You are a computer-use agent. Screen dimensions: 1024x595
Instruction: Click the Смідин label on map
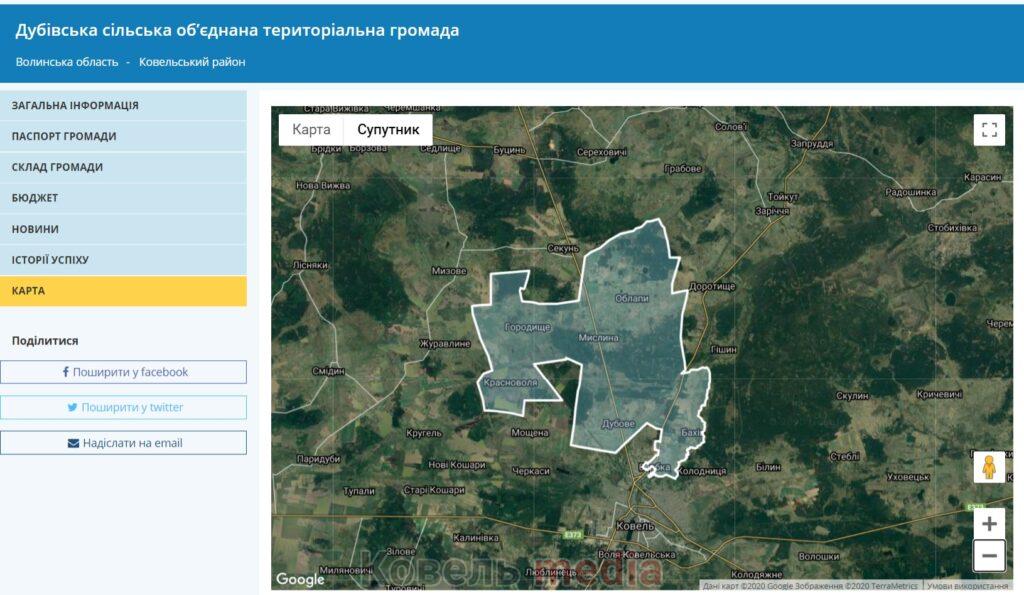point(328,371)
